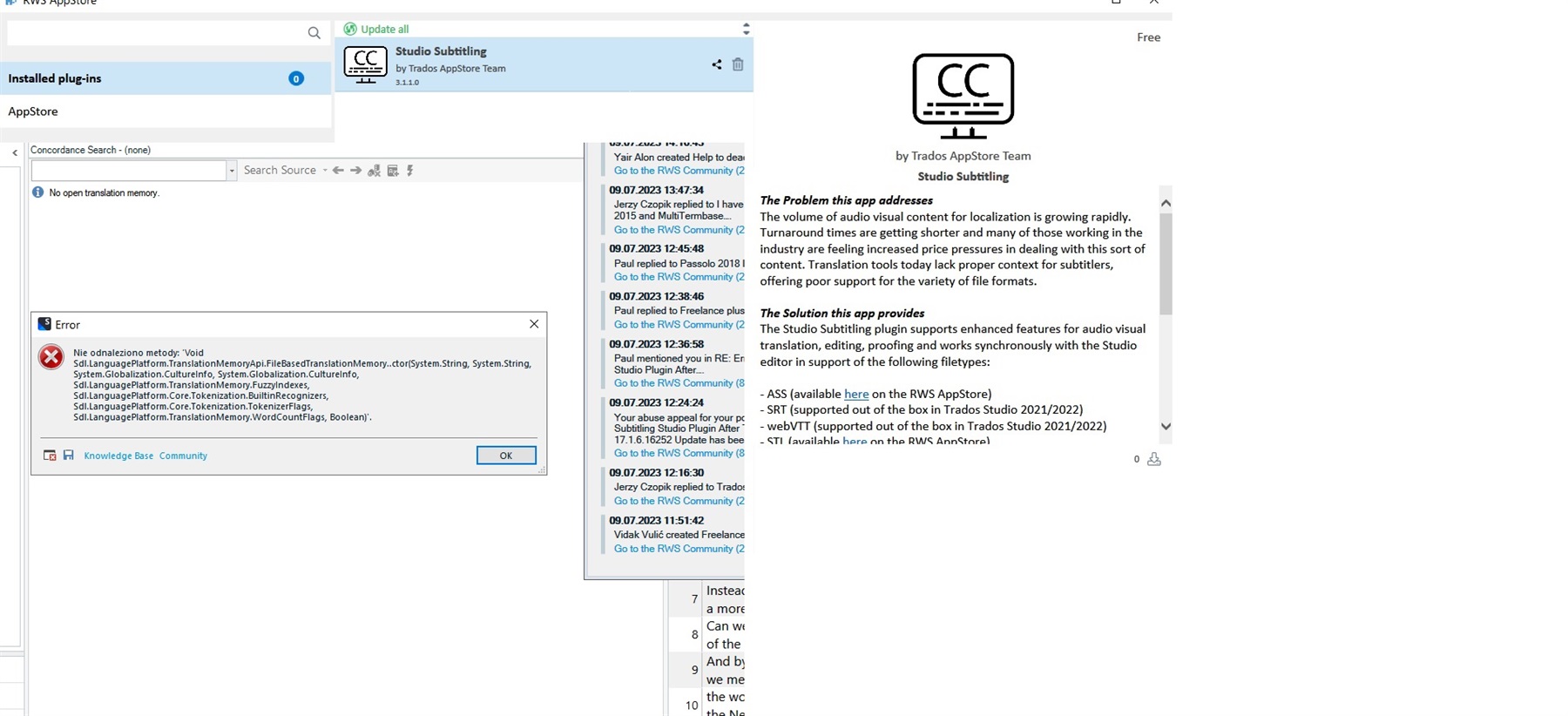Open RWS Community link under 12:16:30 notification
Image resolution: width=1568 pixels, height=716 pixels.
679,501
